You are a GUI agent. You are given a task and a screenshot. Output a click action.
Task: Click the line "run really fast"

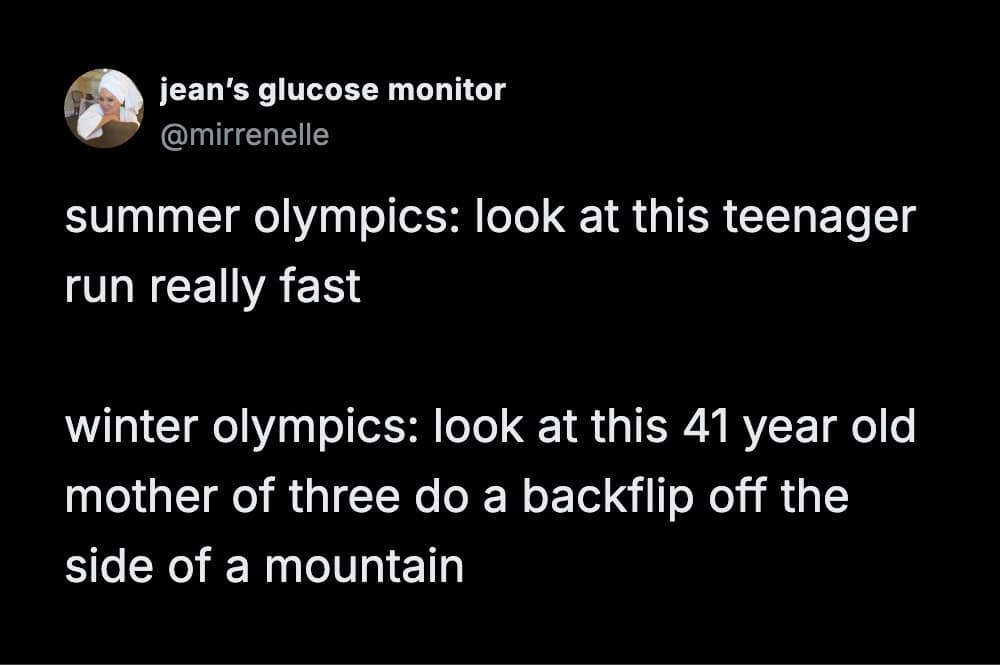click(212, 288)
